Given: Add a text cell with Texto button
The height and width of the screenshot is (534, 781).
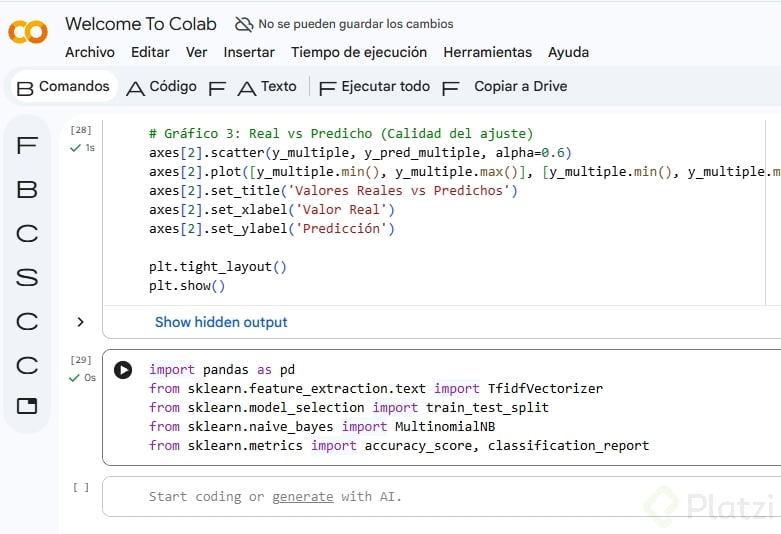Looking at the screenshot, I should click(x=267, y=87).
